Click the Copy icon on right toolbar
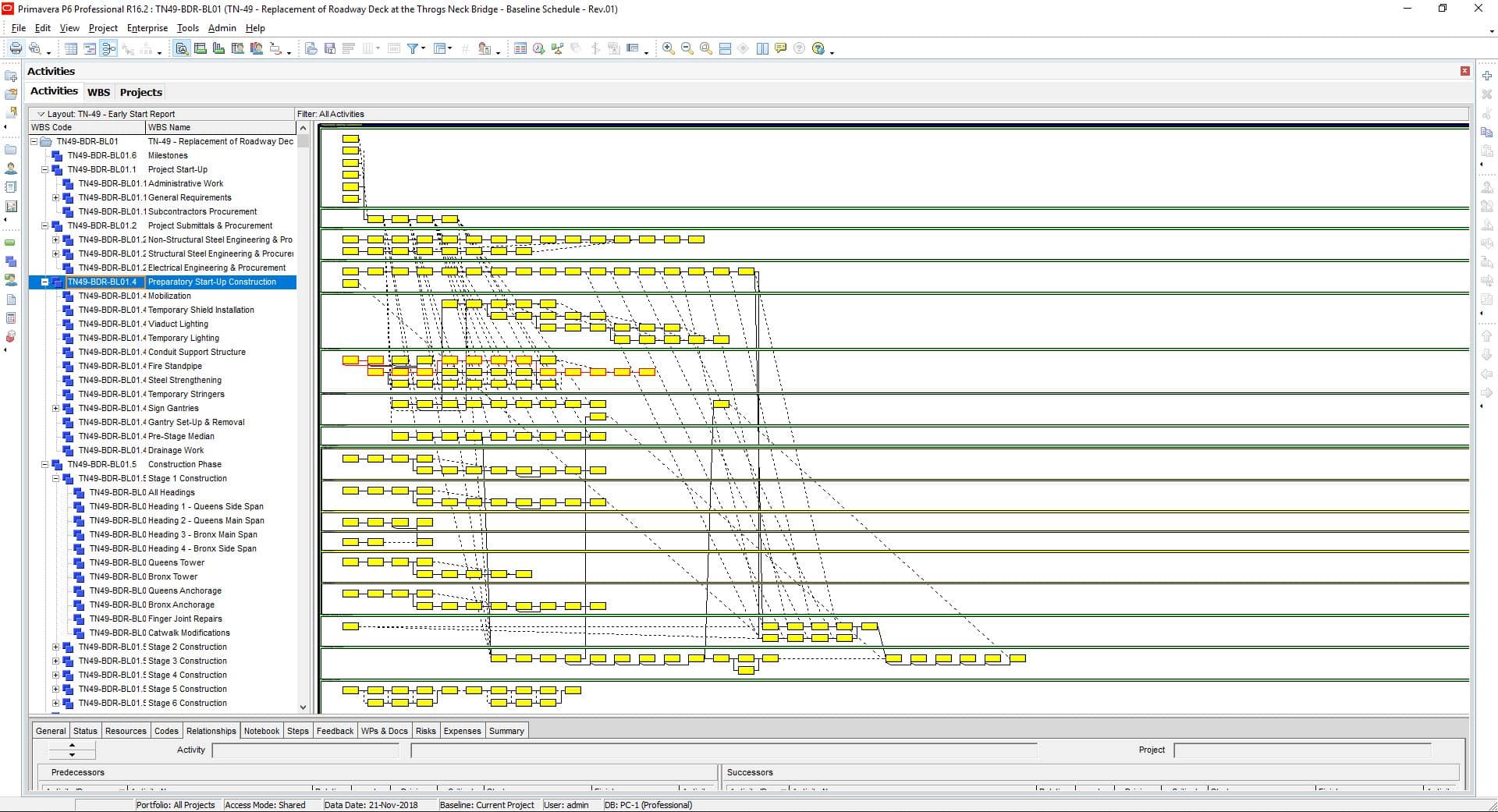This screenshot has height=812, width=1498. point(1487,132)
